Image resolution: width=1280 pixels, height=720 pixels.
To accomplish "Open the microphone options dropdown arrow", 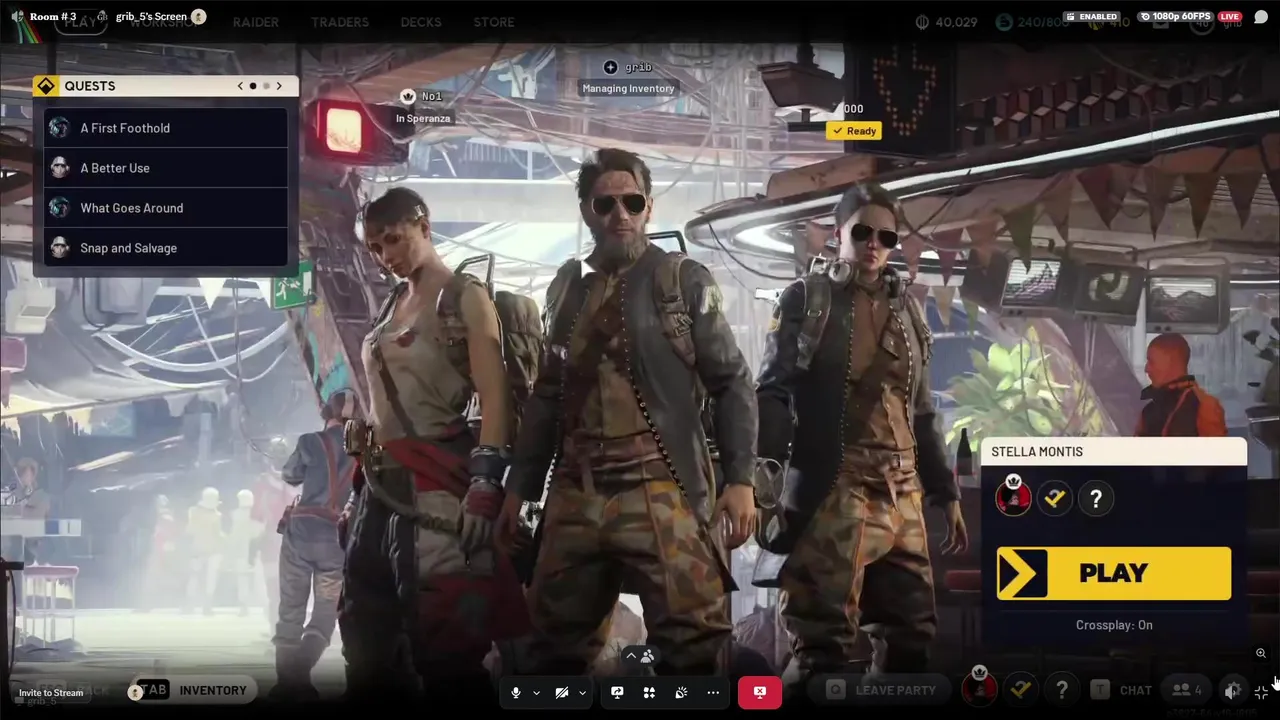I will coord(536,692).
